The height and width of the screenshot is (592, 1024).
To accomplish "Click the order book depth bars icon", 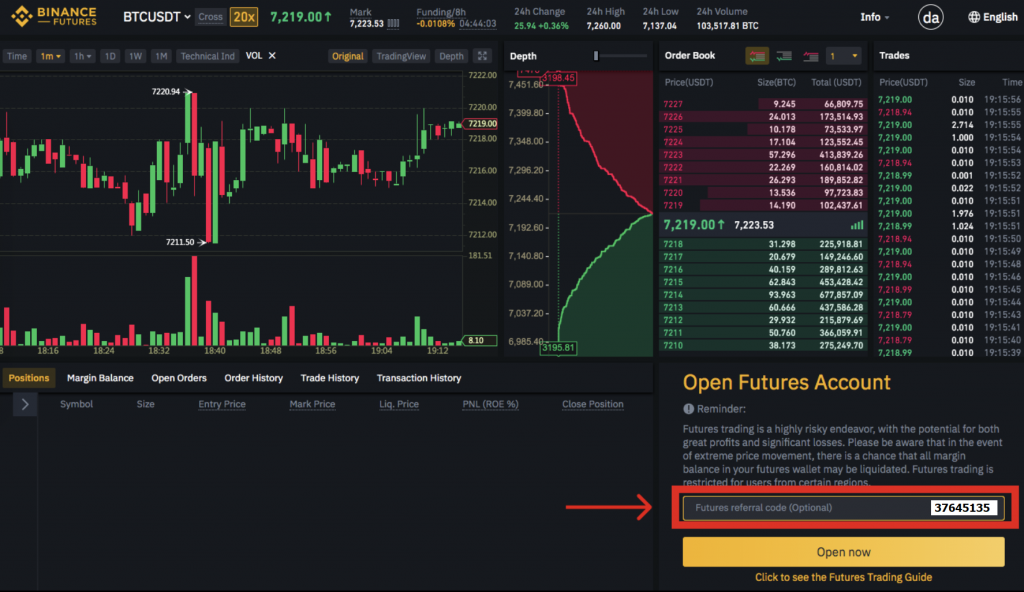I will (x=857, y=225).
